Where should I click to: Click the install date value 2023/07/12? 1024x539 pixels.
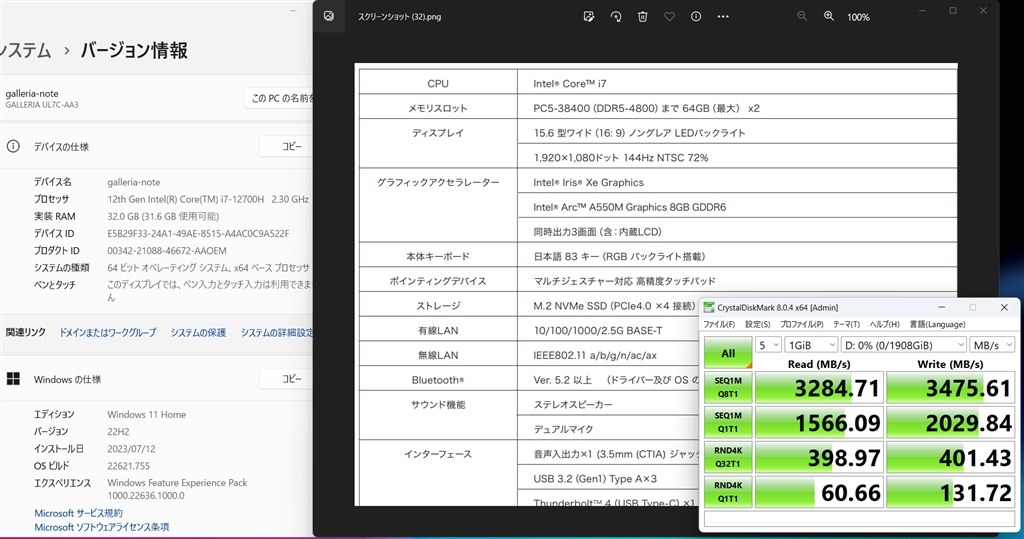click(131, 449)
